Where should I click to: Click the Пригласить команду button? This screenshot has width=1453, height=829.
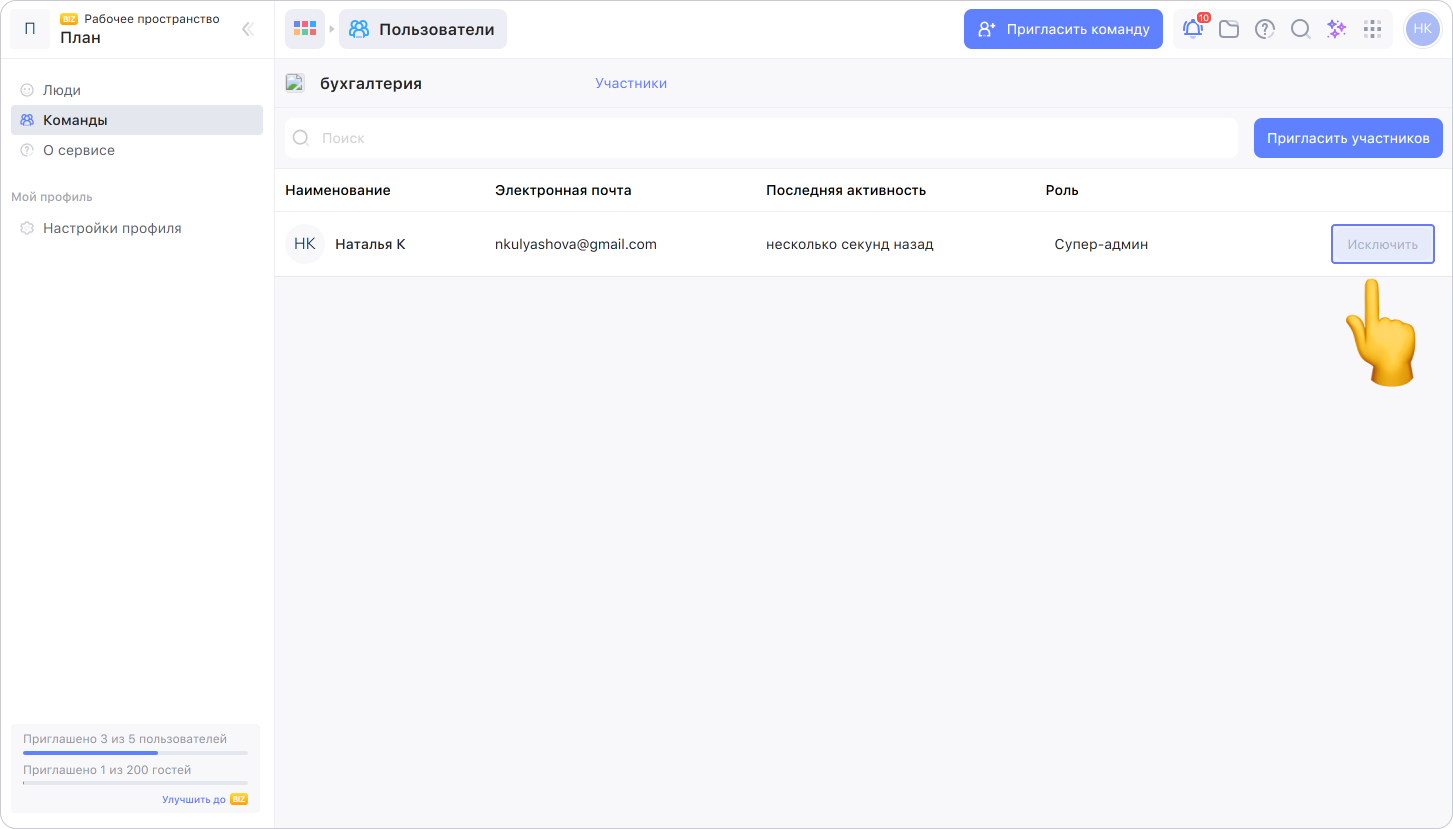[x=1063, y=29]
